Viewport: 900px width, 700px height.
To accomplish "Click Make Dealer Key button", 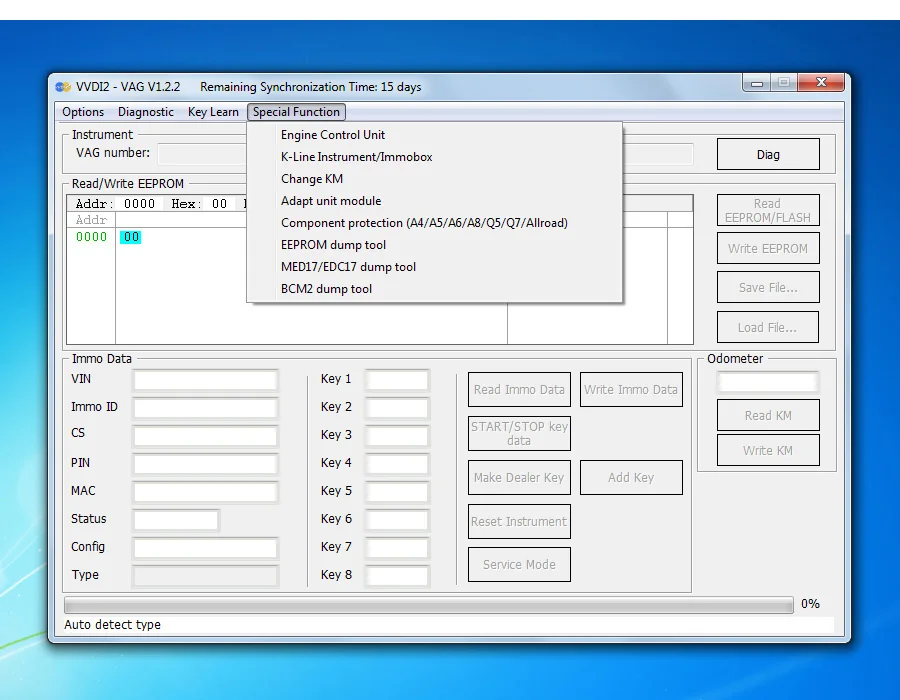I will [x=519, y=477].
